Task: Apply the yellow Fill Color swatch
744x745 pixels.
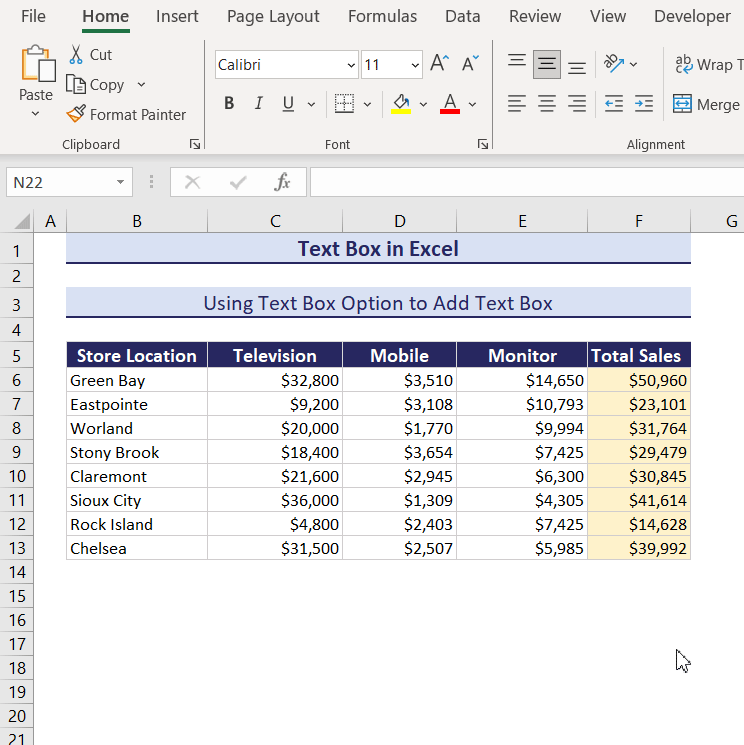Action: (401, 104)
